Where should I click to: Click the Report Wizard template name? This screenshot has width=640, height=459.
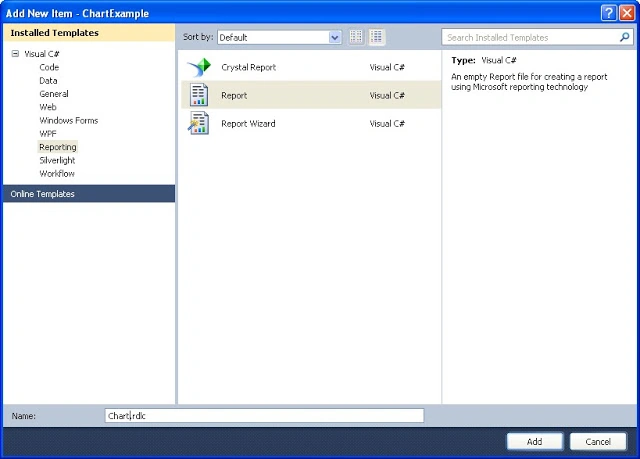(248, 124)
